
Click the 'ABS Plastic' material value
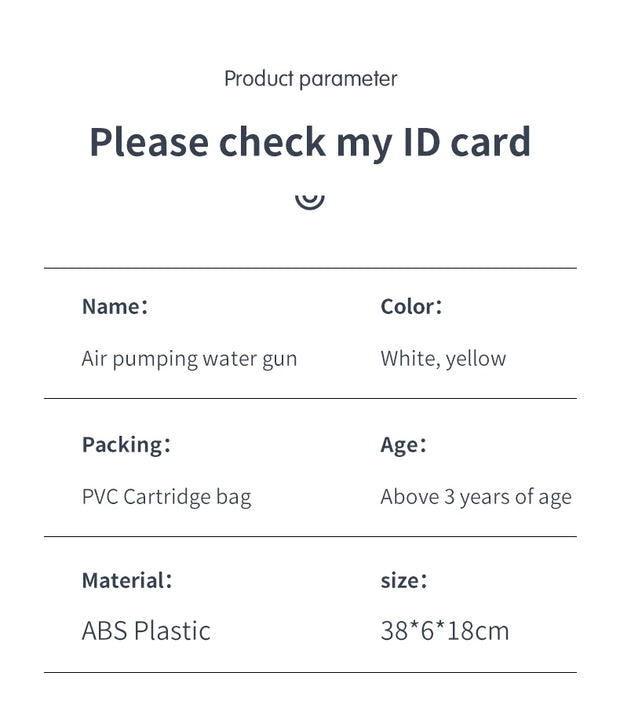click(146, 631)
